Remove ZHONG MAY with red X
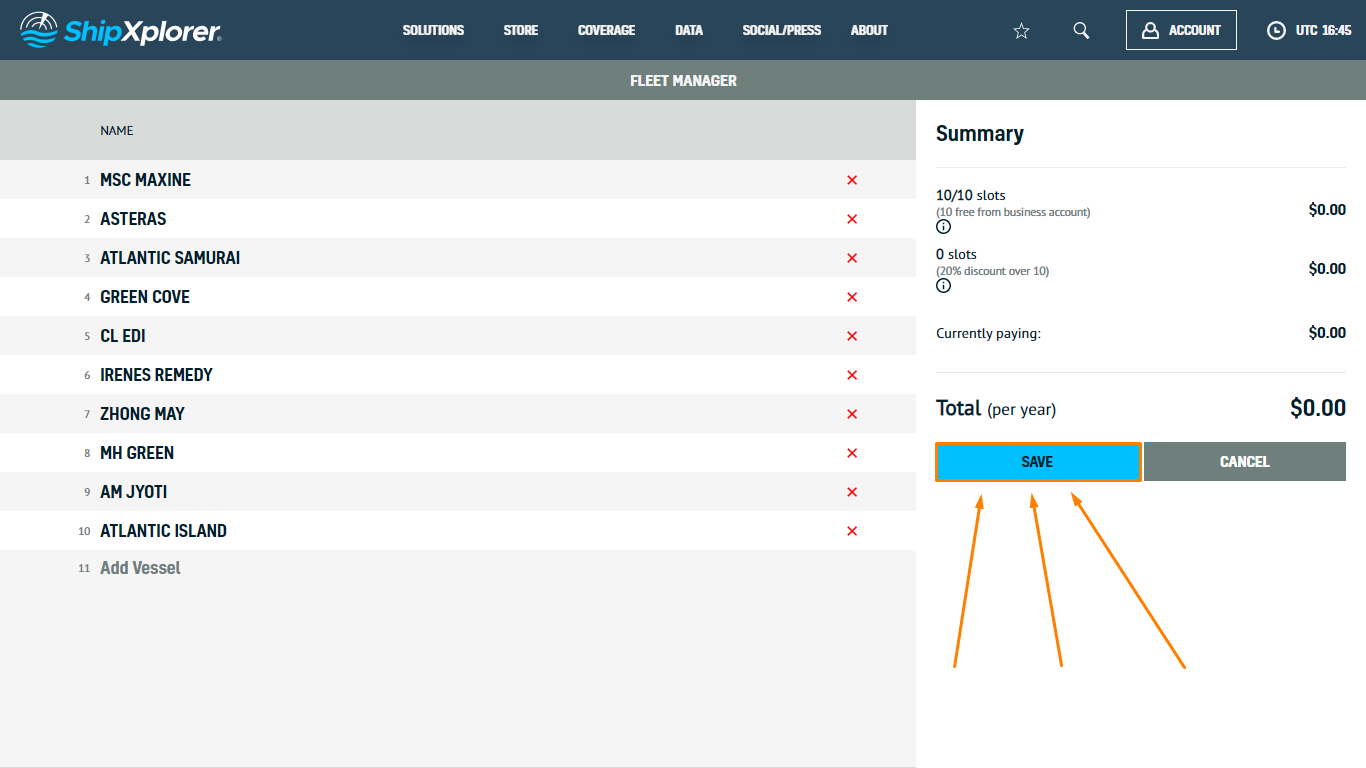Viewport: 1366px width, 768px height. pos(852,414)
